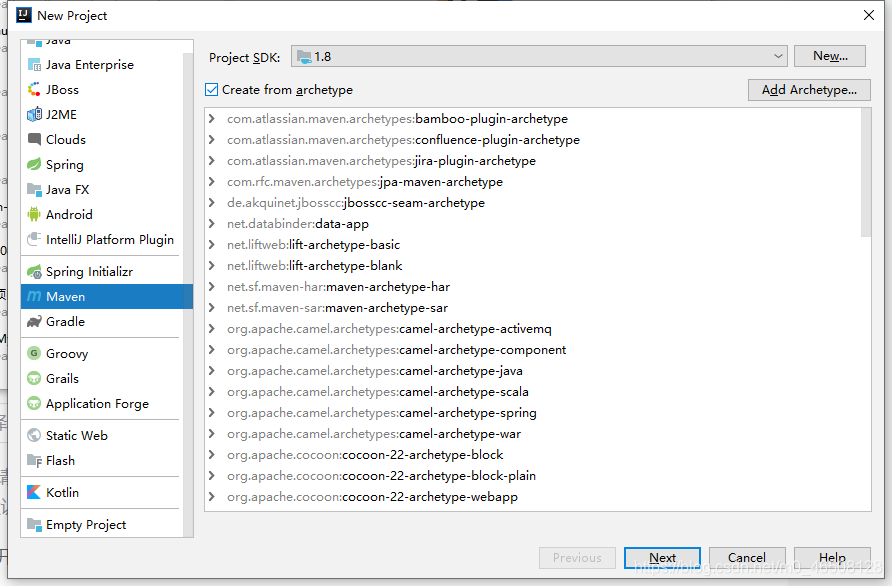Choose Spring Initializr project type label
The width and height of the screenshot is (892, 586).
pyautogui.click(x=89, y=272)
